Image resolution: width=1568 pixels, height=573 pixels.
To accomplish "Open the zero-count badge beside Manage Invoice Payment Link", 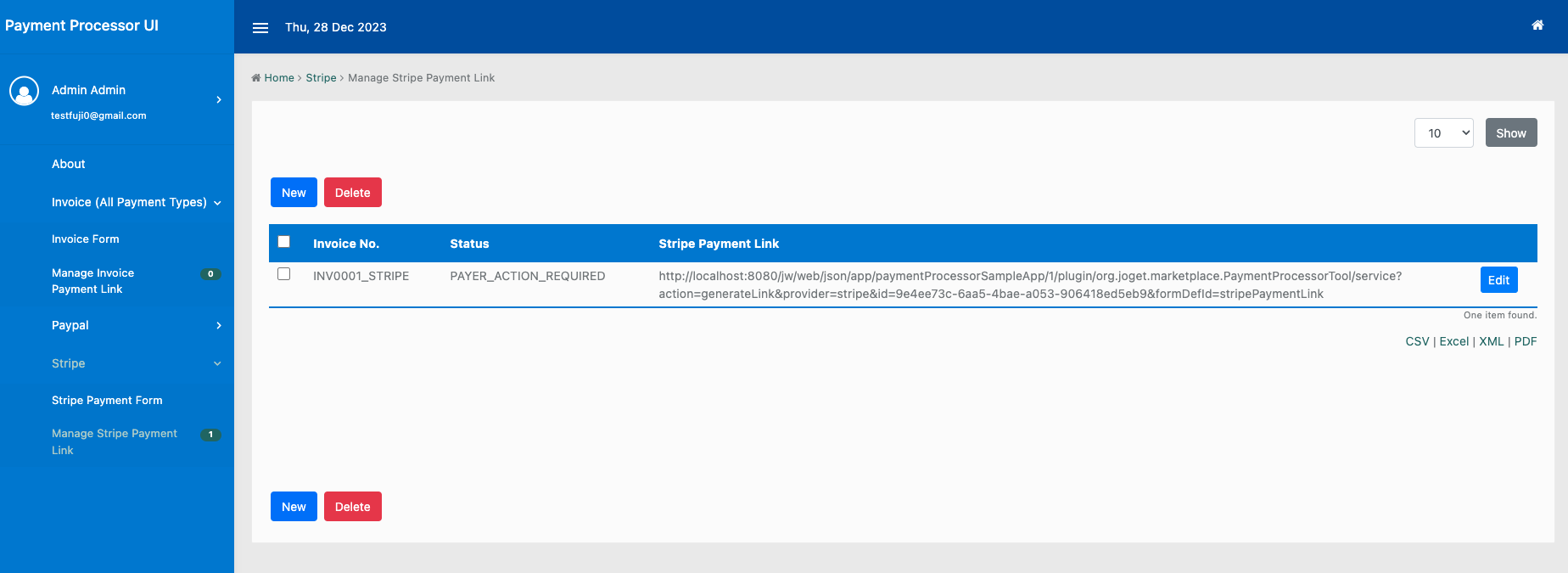I will point(210,274).
